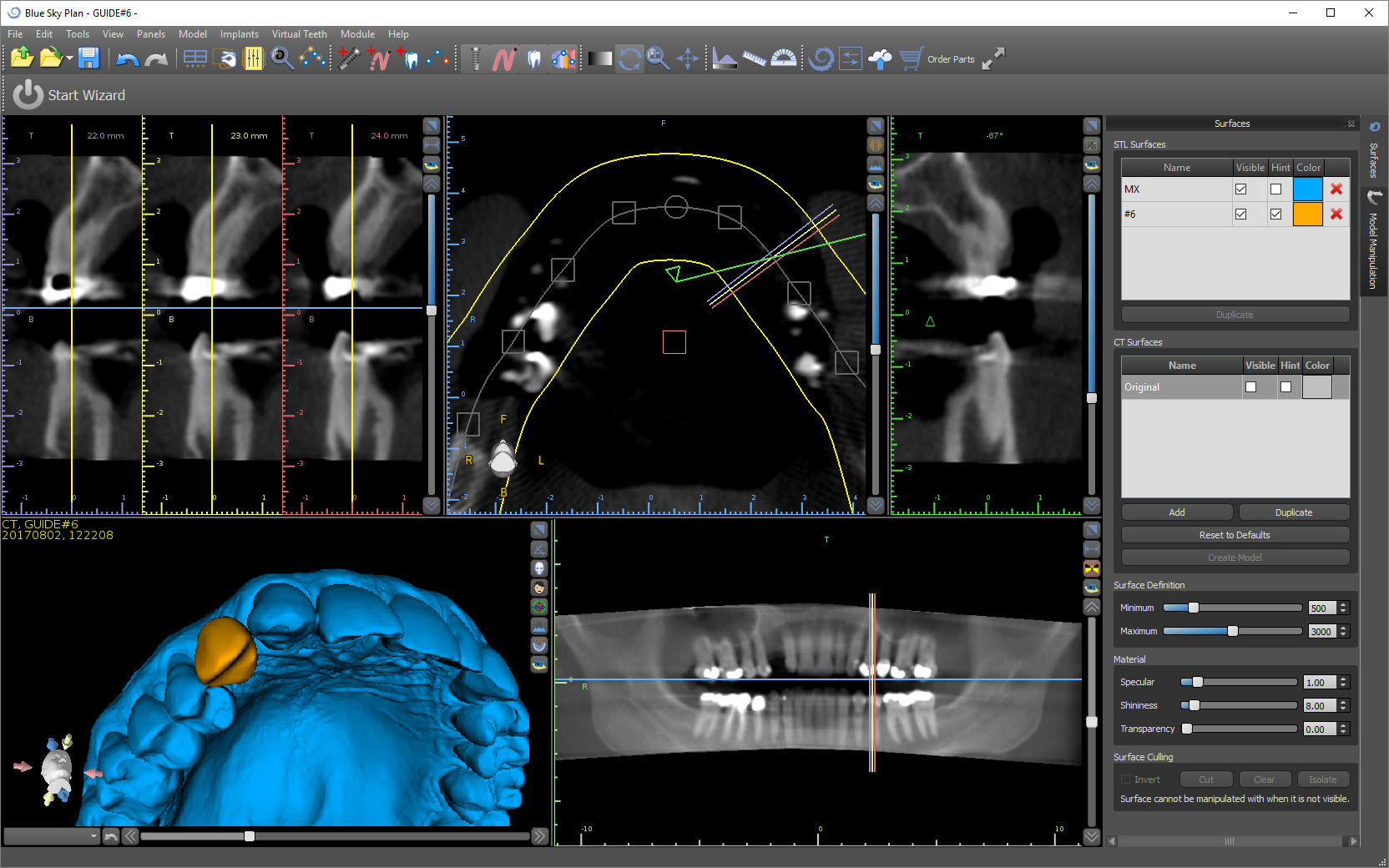Click the shopping cart Order Parts icon

coord(911,58)
